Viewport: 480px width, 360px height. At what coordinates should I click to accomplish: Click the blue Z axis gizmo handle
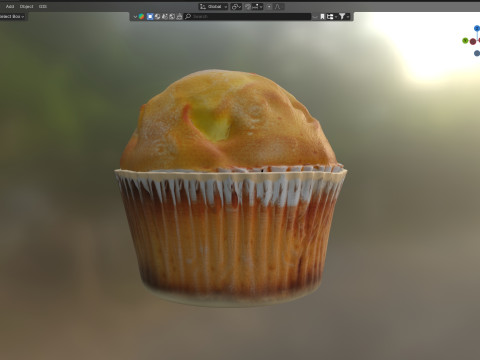tap(477, 28)
